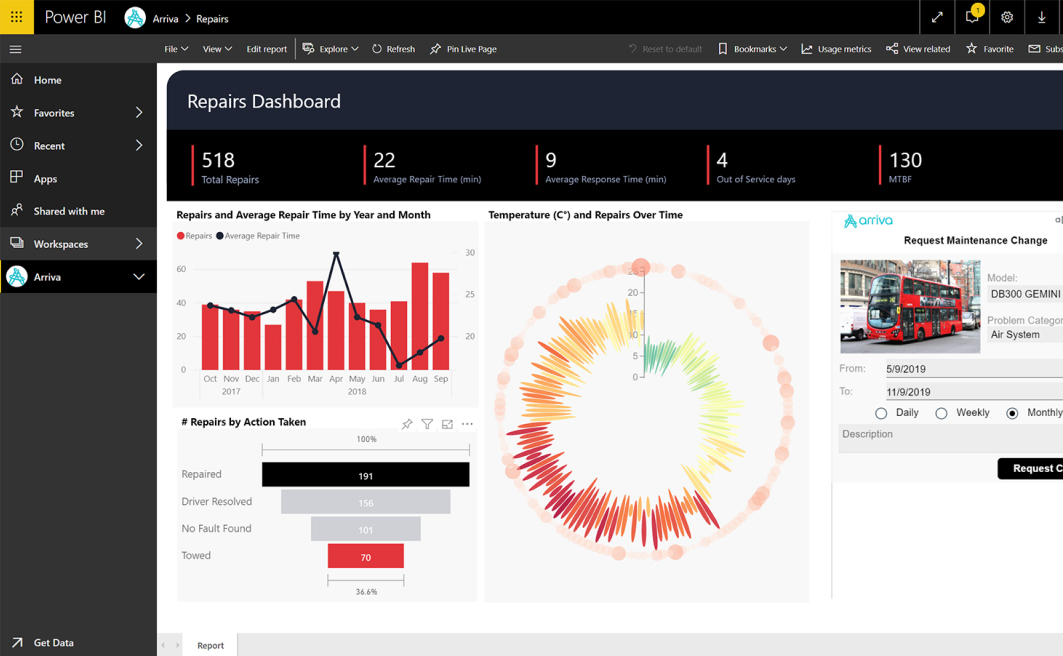Click View related in toolbar
This screenshot has height=656, width=1063.
pos(918,49)
